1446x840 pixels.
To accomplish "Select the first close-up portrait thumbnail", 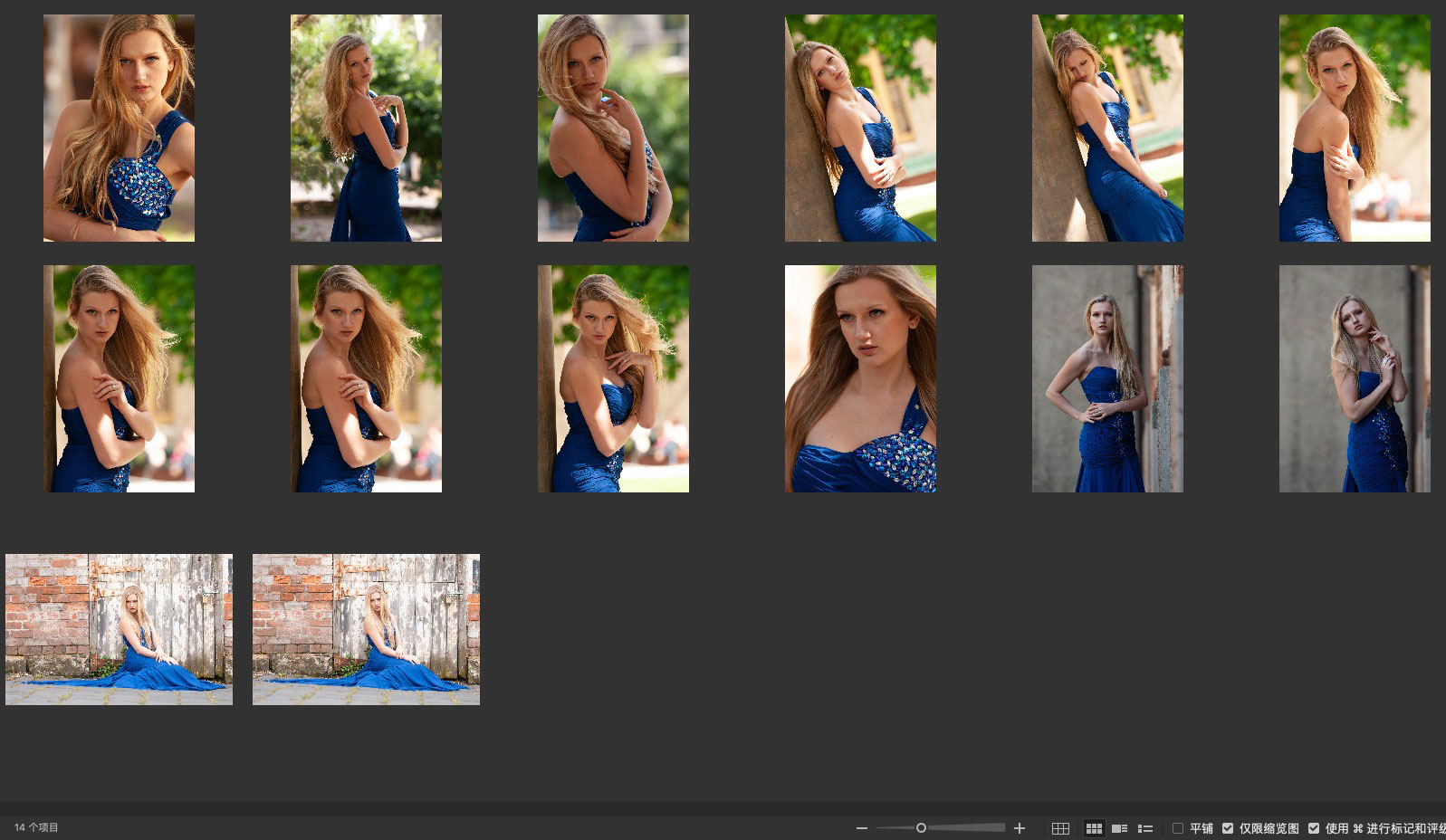I will (119, 128).
